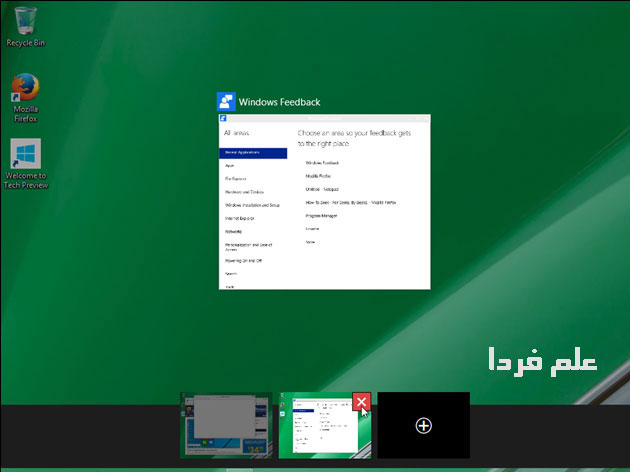Select the Recent Applications category
The width and height of the screenshot is (630, 472).
click(252, 153)
